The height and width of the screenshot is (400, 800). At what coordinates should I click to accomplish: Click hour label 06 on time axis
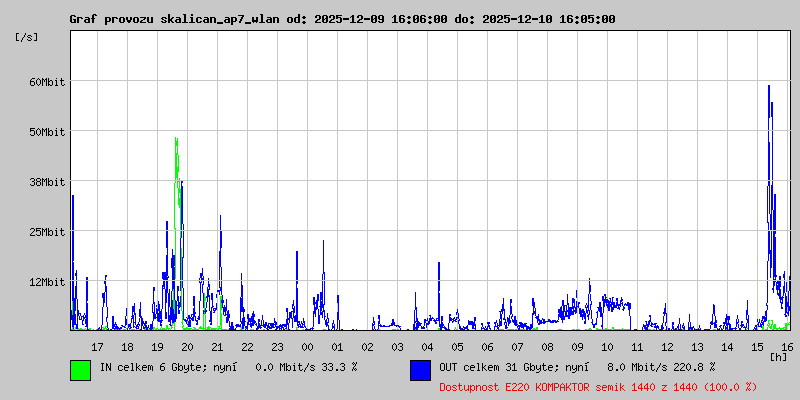[x=487, y=347]
